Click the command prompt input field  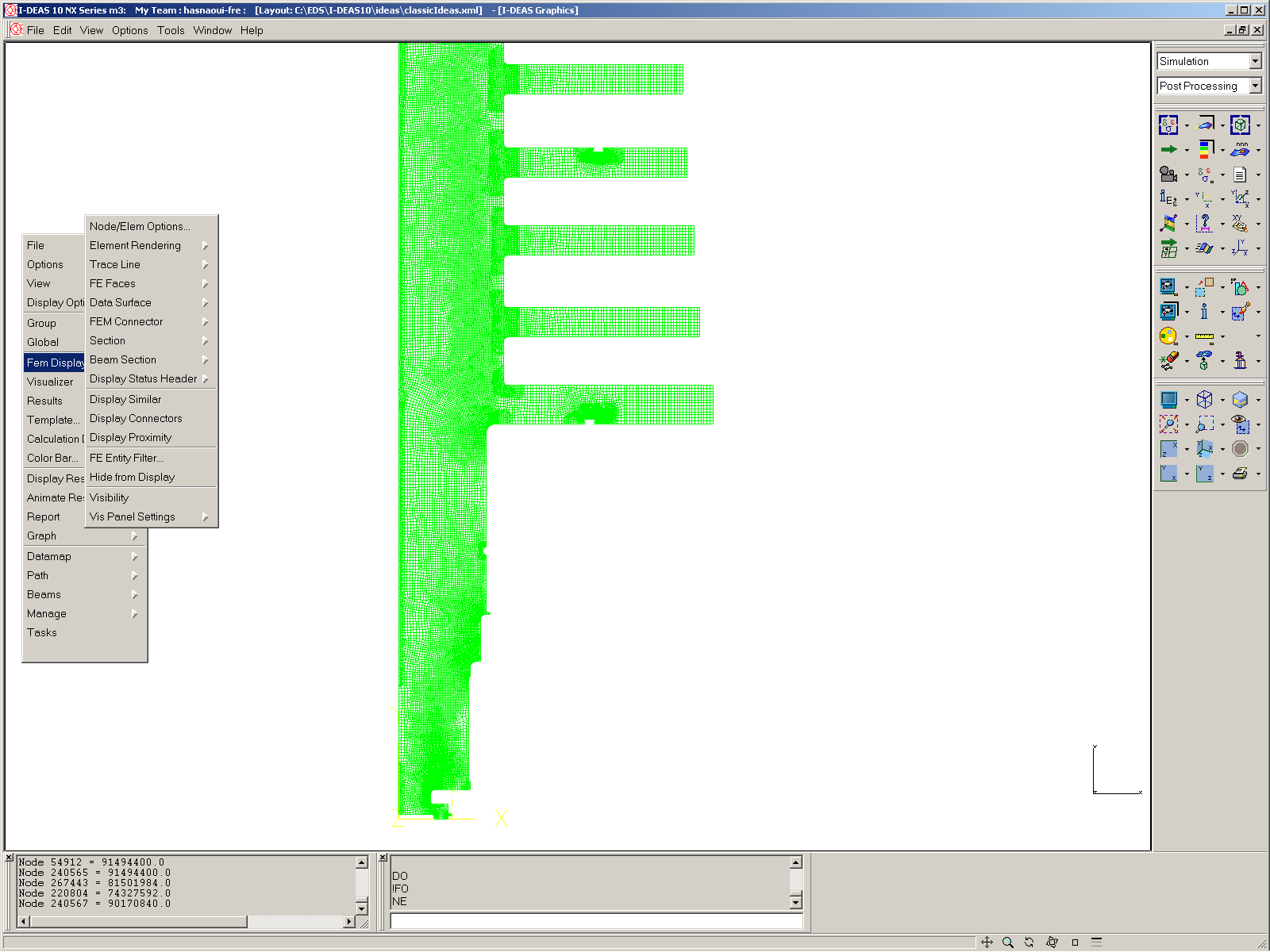[596, 921]
